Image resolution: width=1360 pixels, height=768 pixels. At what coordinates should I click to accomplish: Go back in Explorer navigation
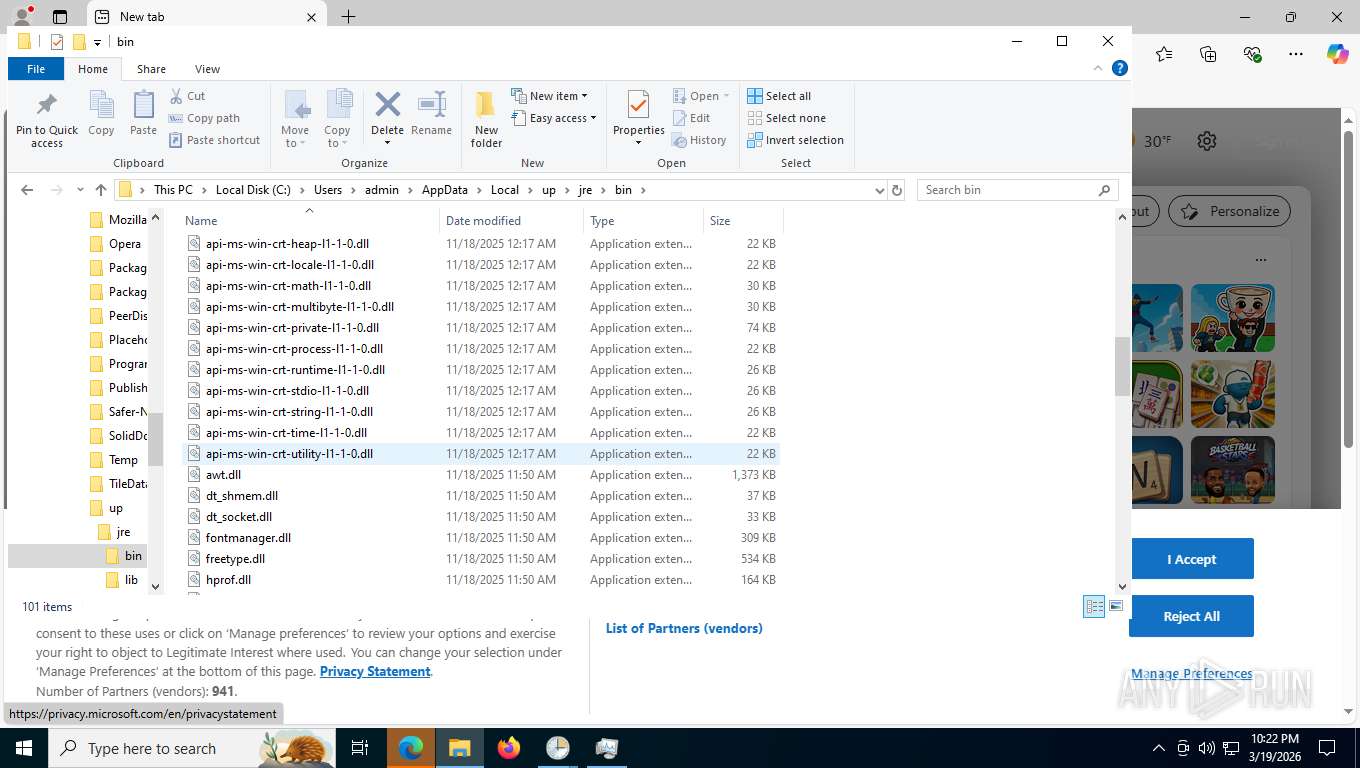pos(27,190)
